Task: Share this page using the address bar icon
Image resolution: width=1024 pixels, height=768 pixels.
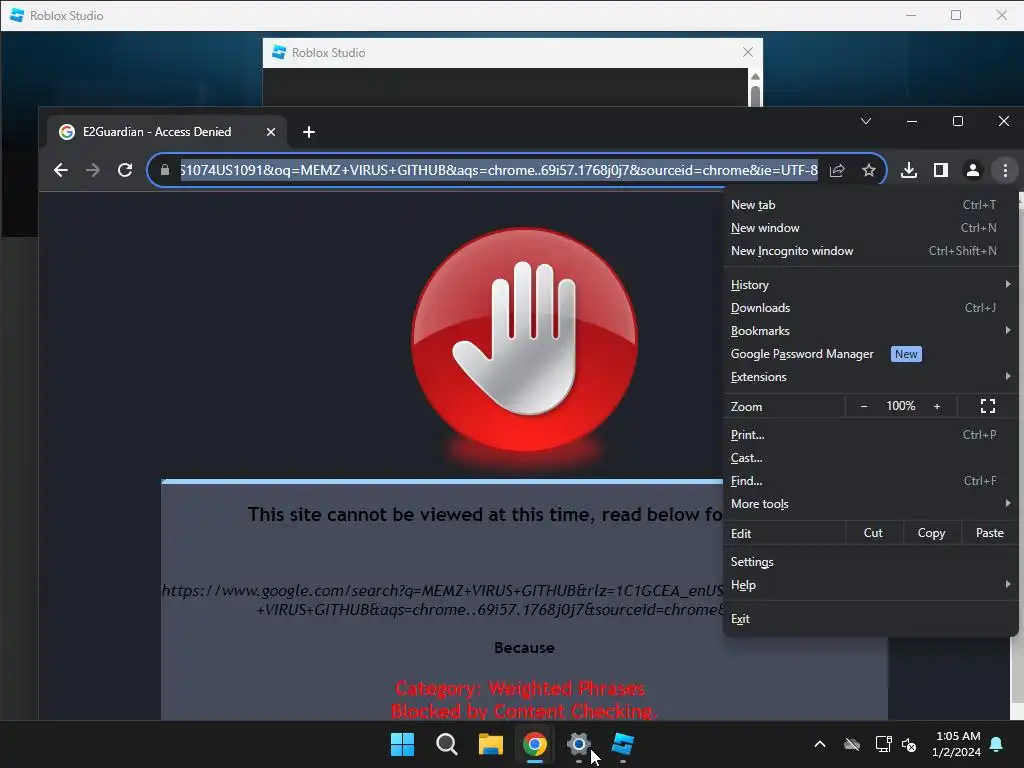Action: [x=837, y=170]
